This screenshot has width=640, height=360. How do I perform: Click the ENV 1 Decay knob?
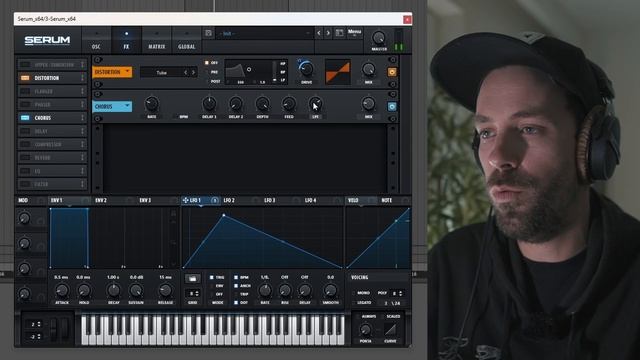(x=113, y=291)
